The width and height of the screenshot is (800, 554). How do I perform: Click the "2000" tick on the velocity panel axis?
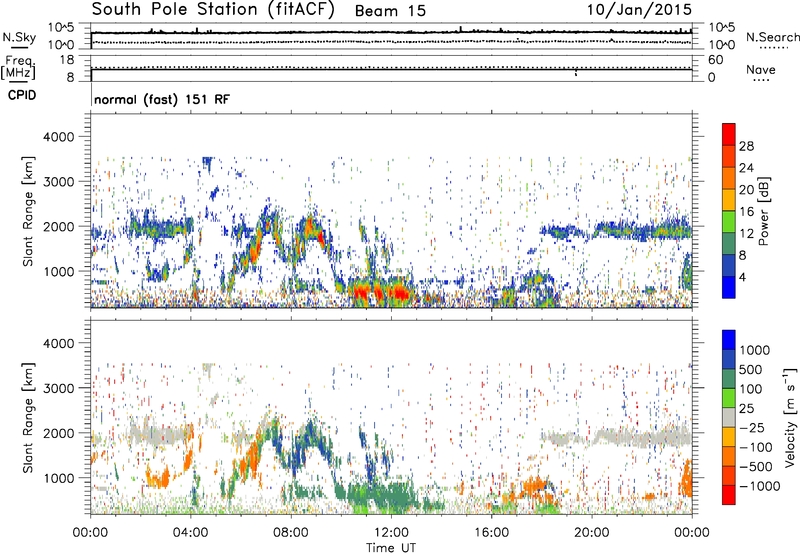(58, 433)
